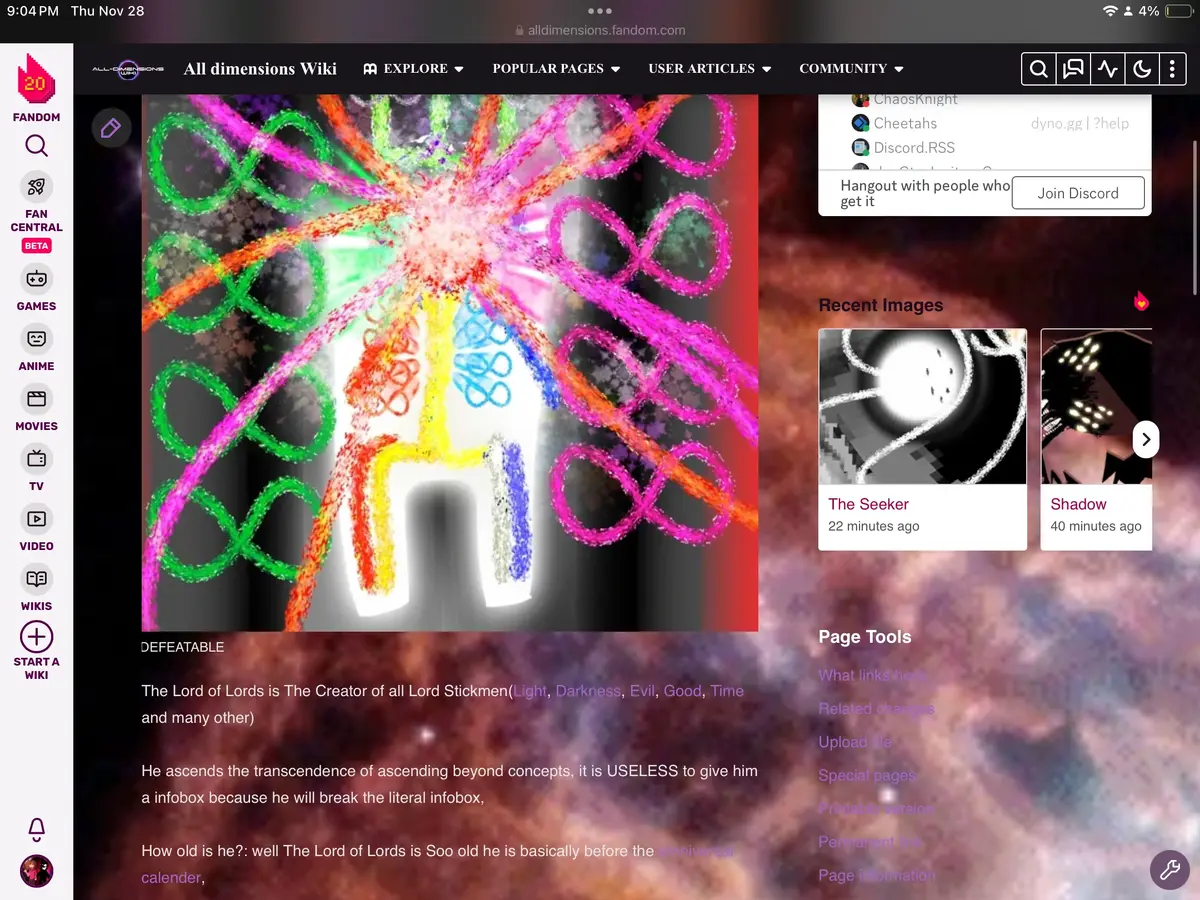Open Fan Central rocket icon
Image resolution: width=1200 pixels, height=900 pixels.
pos(36,187)
